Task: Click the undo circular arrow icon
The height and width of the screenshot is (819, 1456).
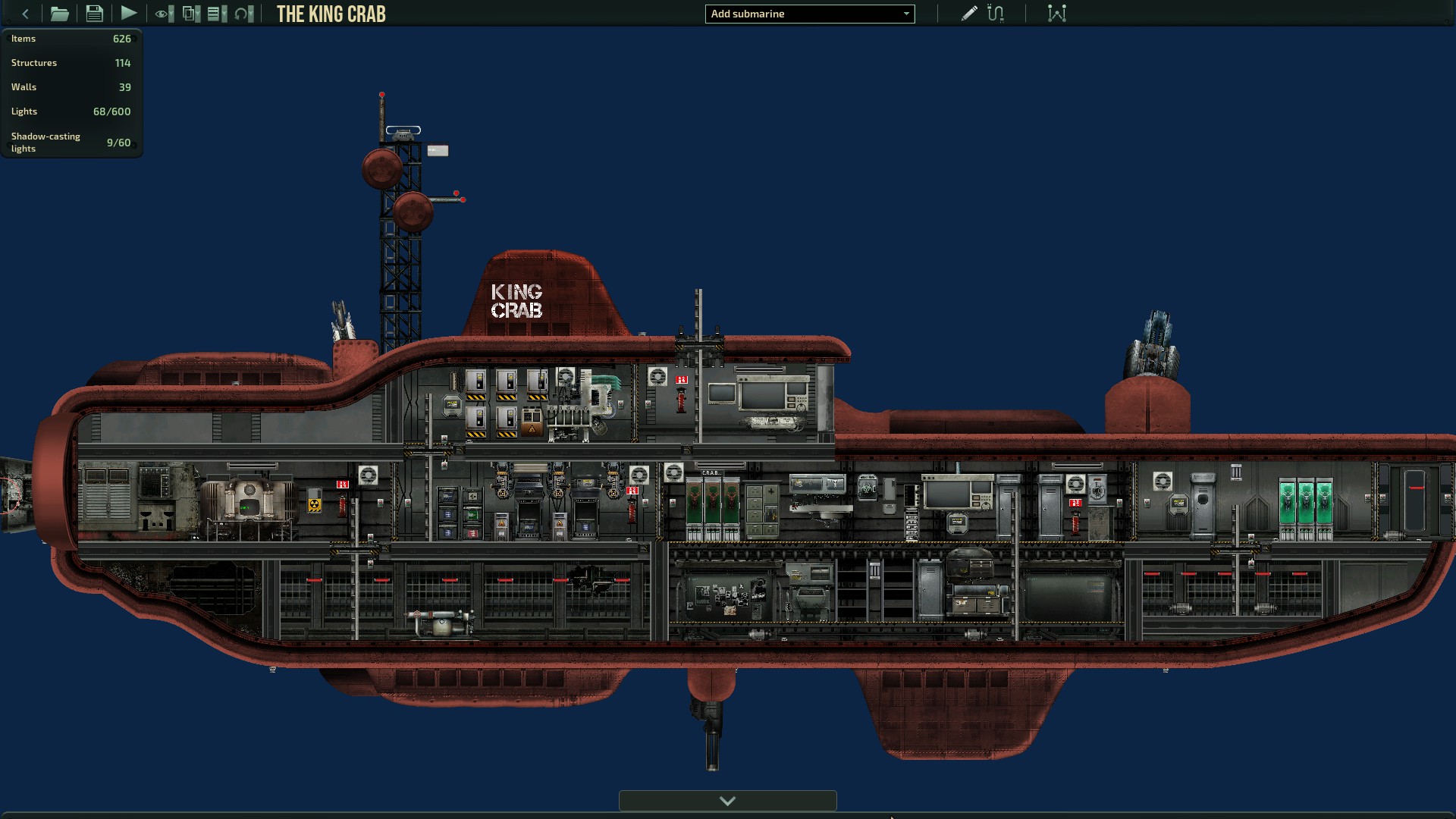Action: [x=241, y=14]
